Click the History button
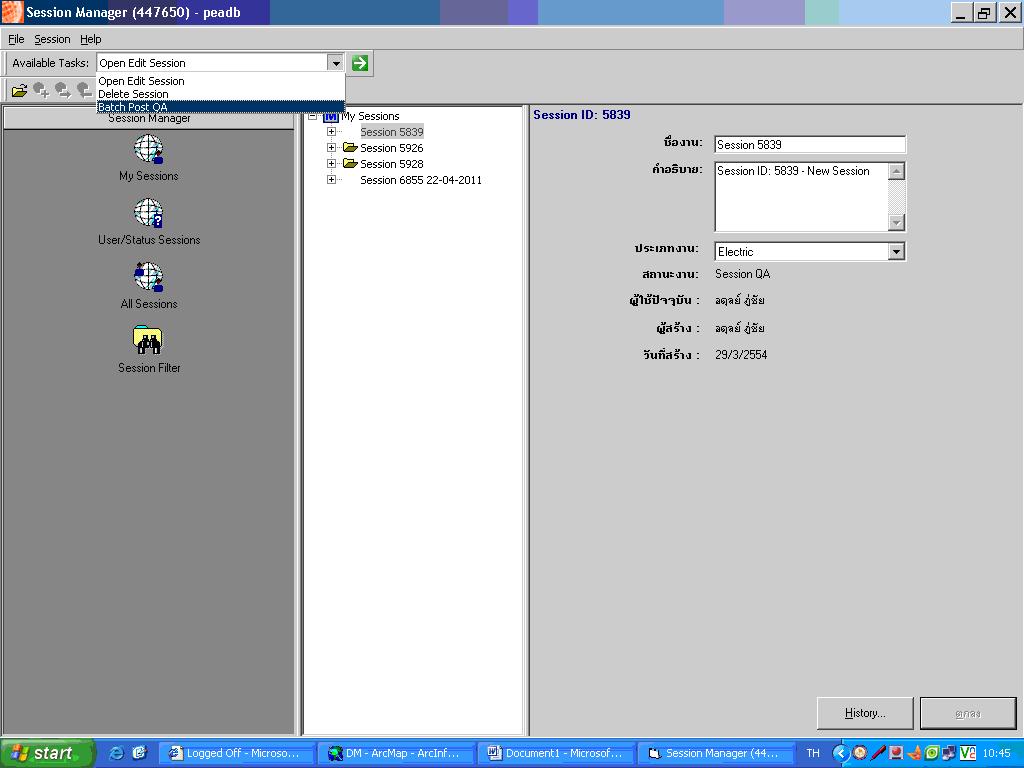Screen dimensions: 1024x768 [x=864, y=713]
